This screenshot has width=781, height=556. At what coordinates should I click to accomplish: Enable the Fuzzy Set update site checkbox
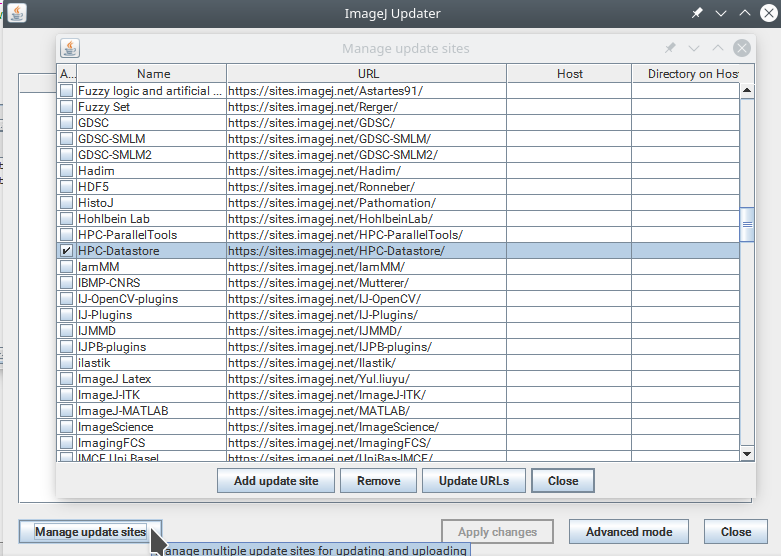click(66, 107)
